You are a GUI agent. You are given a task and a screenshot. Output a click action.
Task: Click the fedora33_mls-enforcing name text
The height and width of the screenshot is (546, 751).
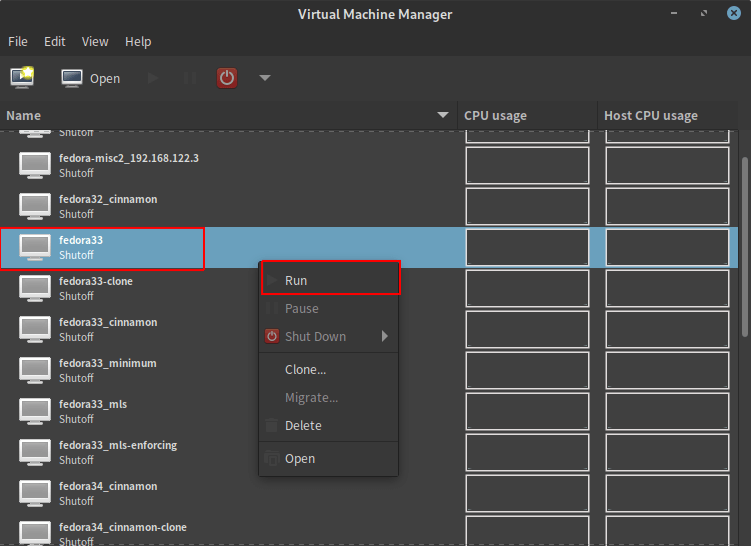click(x=118, y=445)
